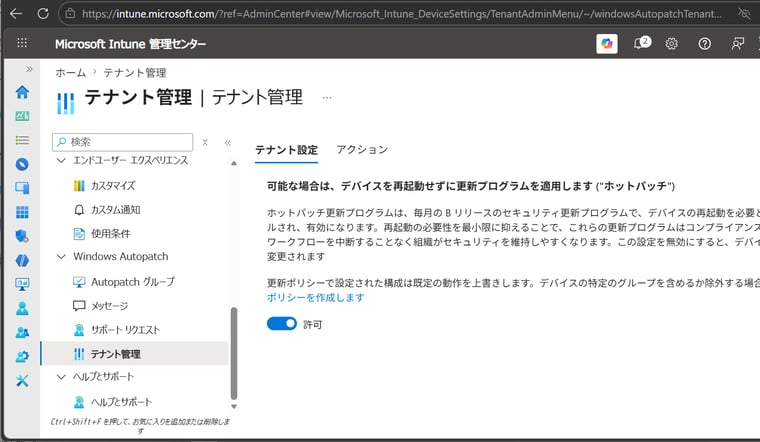This screenshot has height=442, width=760.
Task: Clear the menu search with the X button
Action: (205, 142)
